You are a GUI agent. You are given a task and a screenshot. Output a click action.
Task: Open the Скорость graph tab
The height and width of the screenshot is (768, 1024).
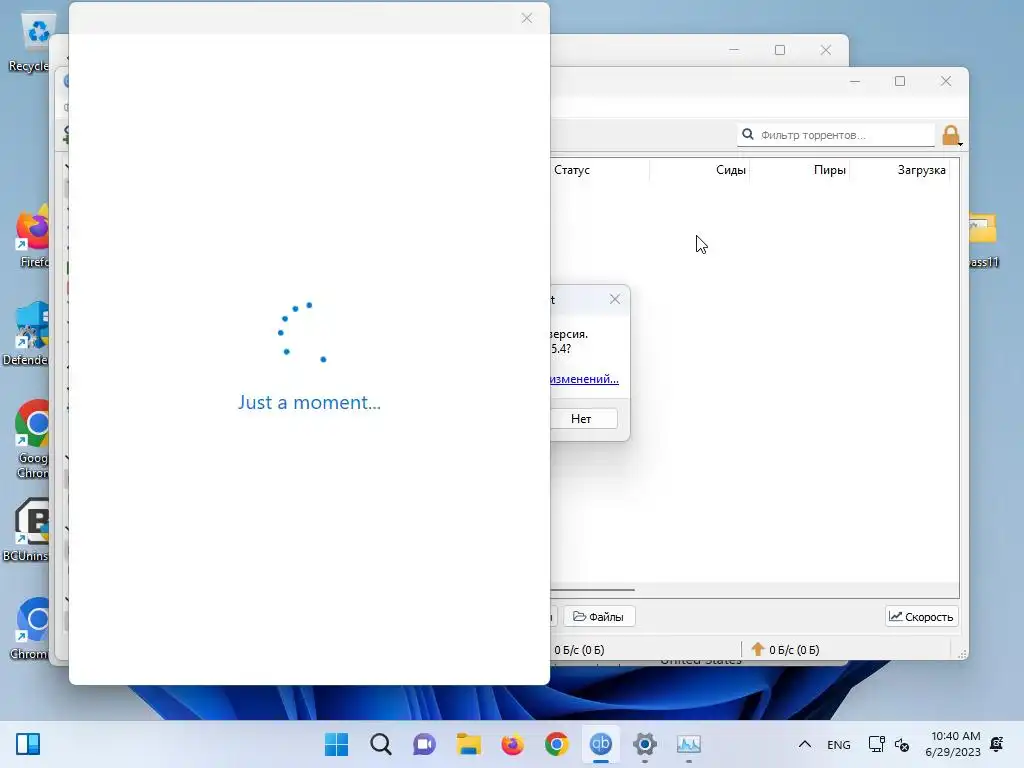tap(921, 616)
